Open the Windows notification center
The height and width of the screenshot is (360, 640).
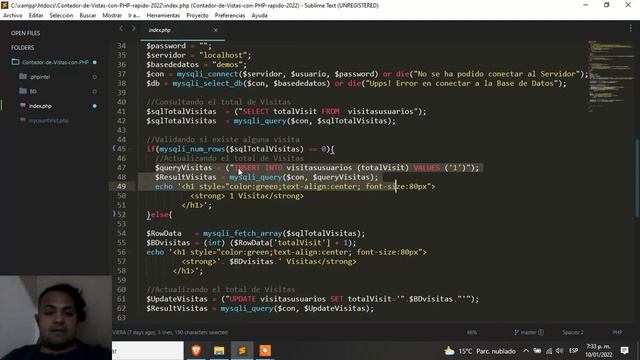pyautogui.click(x=624, y=351)
